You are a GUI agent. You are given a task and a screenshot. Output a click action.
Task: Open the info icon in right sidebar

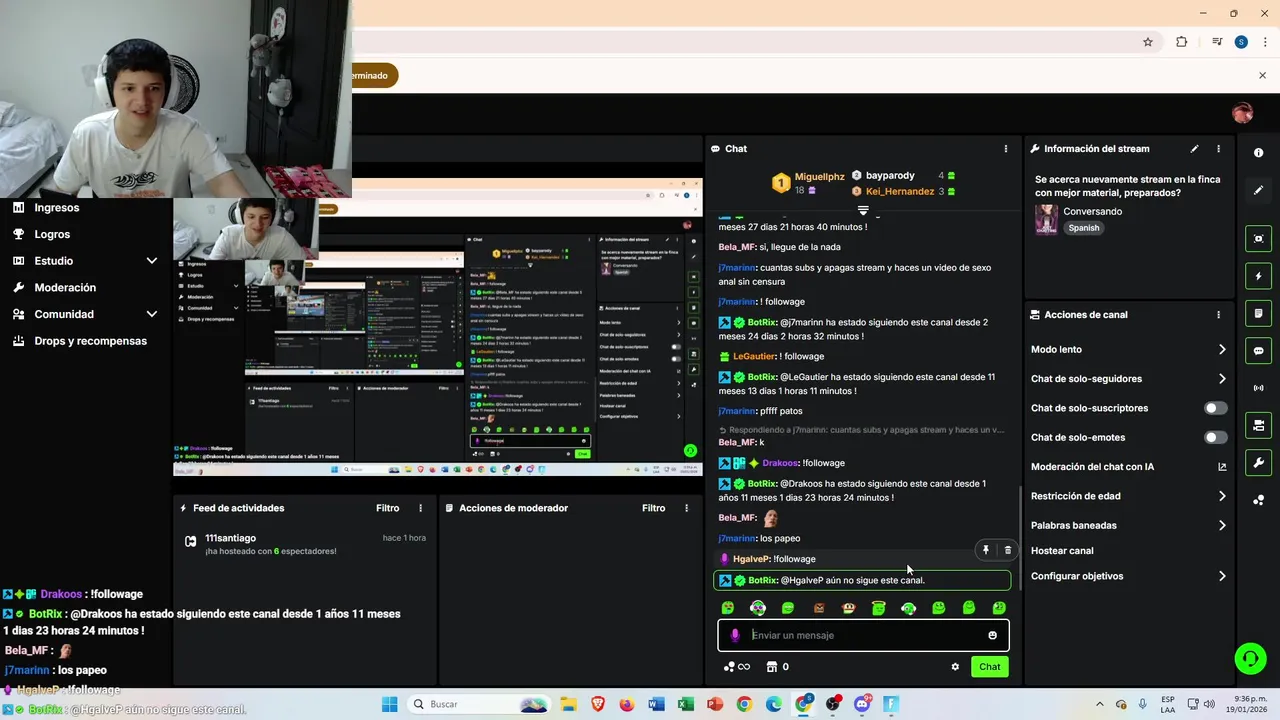click(x=1258, y=153)
